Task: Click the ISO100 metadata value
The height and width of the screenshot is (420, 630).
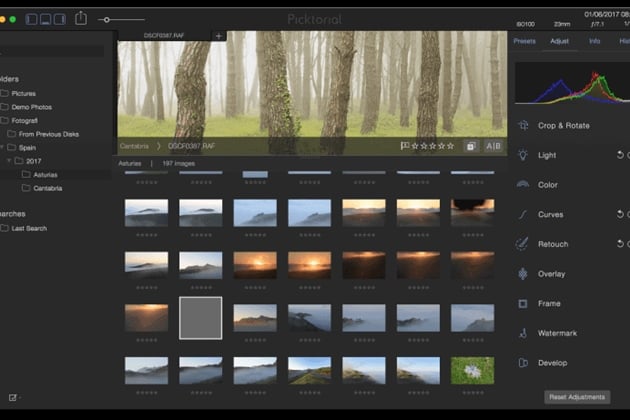Action: (x=526, y=24)
